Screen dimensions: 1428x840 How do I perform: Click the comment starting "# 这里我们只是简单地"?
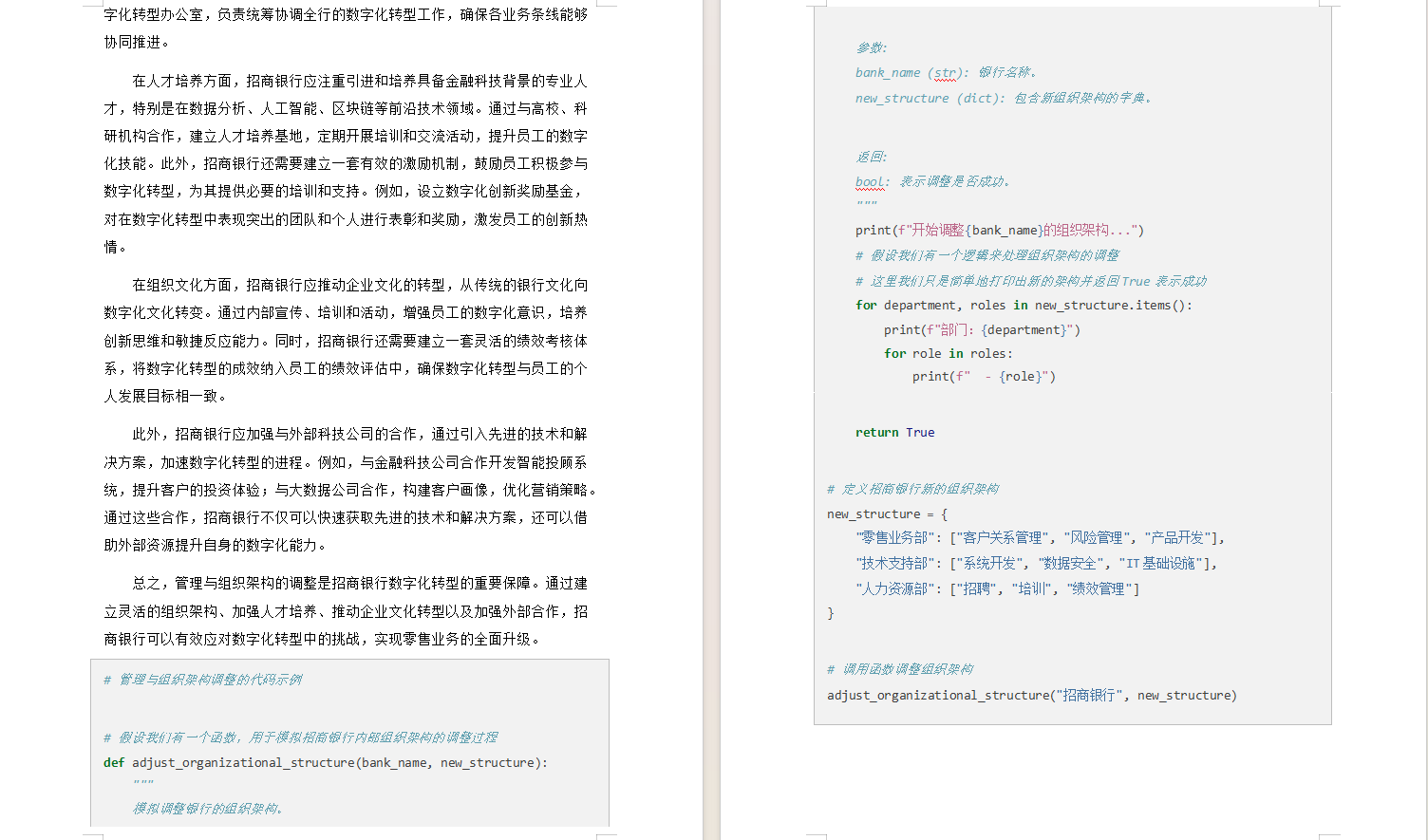click(x=1031, y=281)
